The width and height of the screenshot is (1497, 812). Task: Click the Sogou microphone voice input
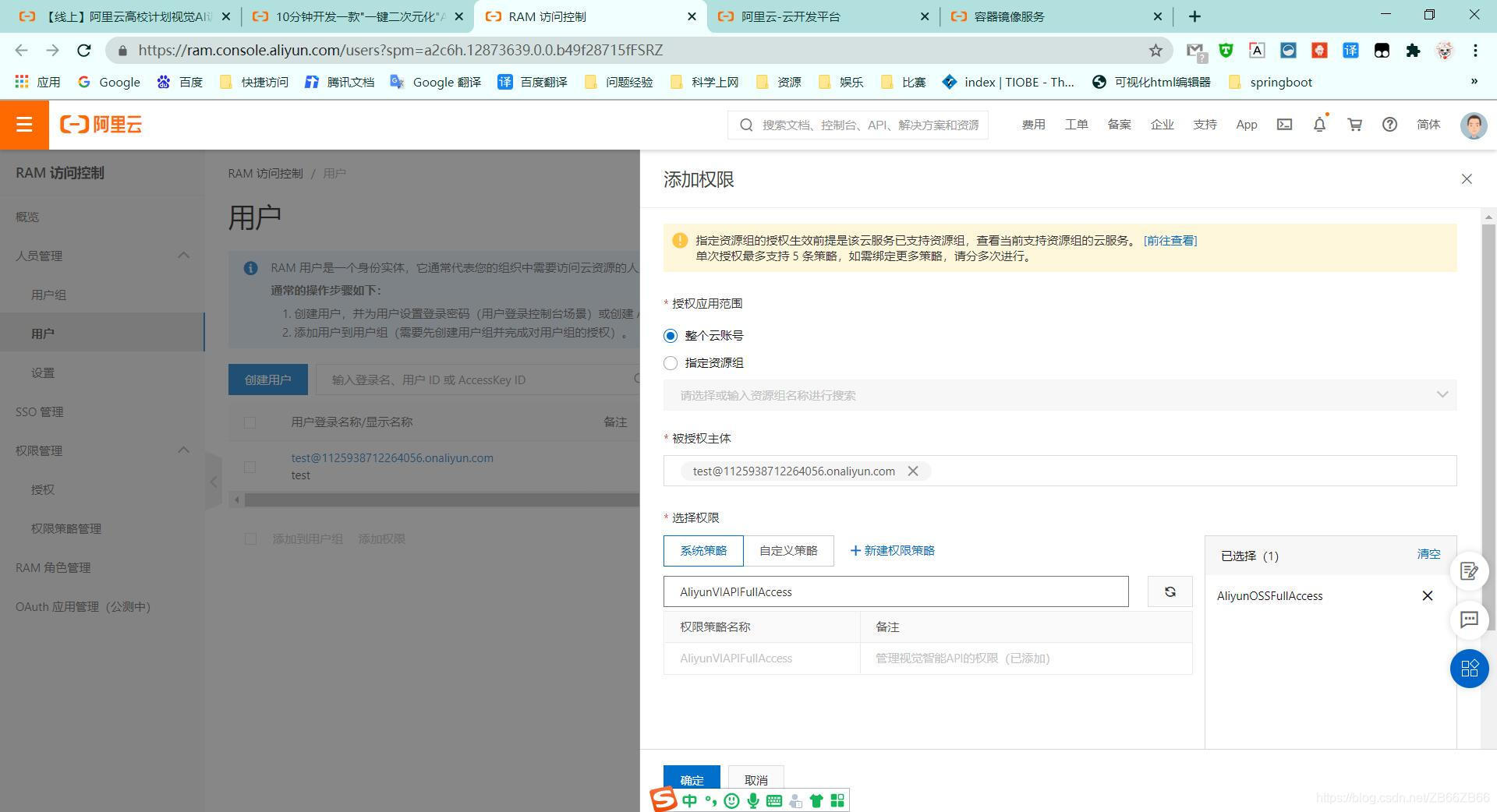tap(753, 800)
